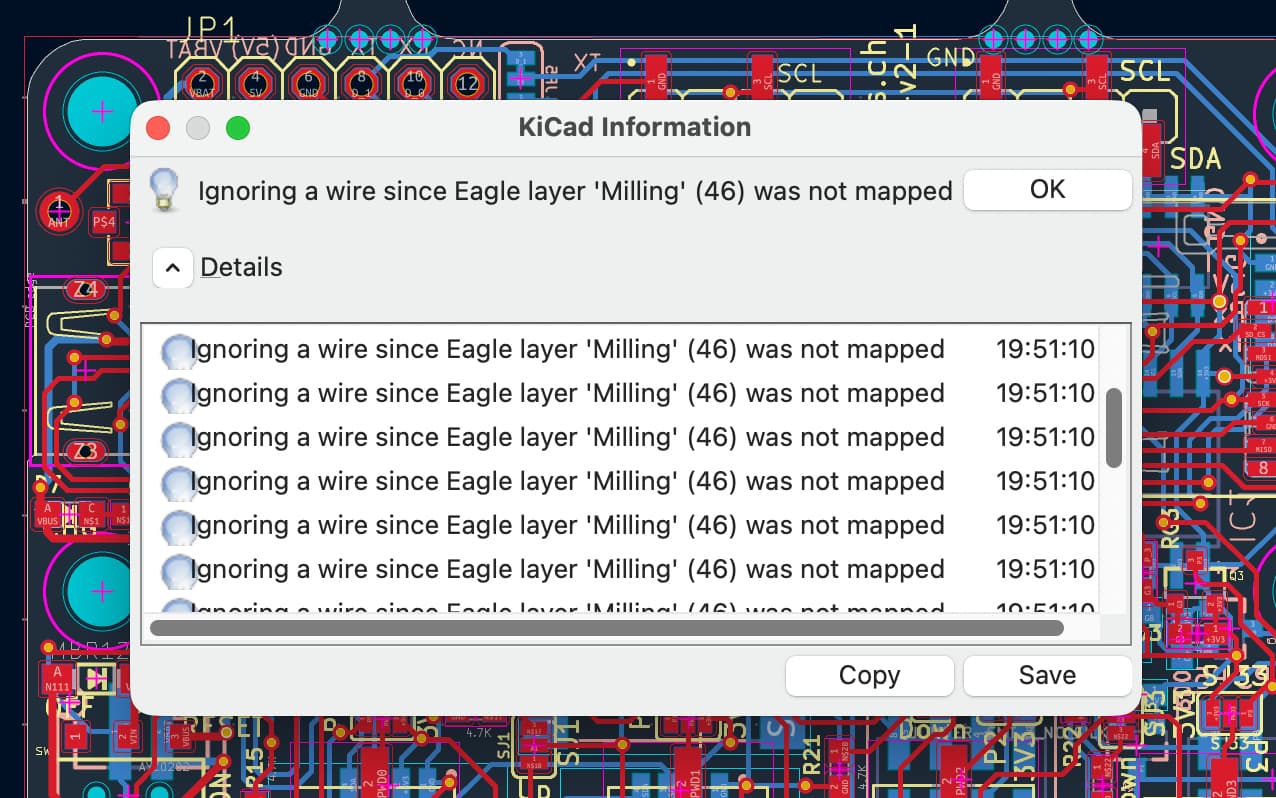Screen dimensions: 1276x798
Task: Click the lightbulb info icon beside the message
Action: 164,189
